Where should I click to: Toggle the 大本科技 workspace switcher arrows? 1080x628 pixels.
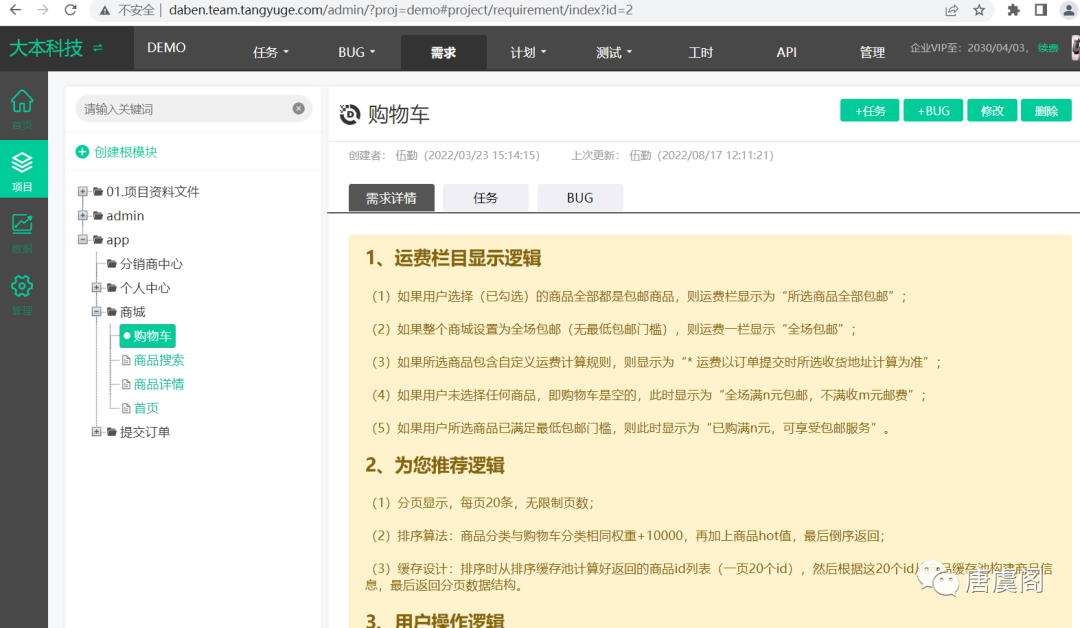tap(96, 47)
